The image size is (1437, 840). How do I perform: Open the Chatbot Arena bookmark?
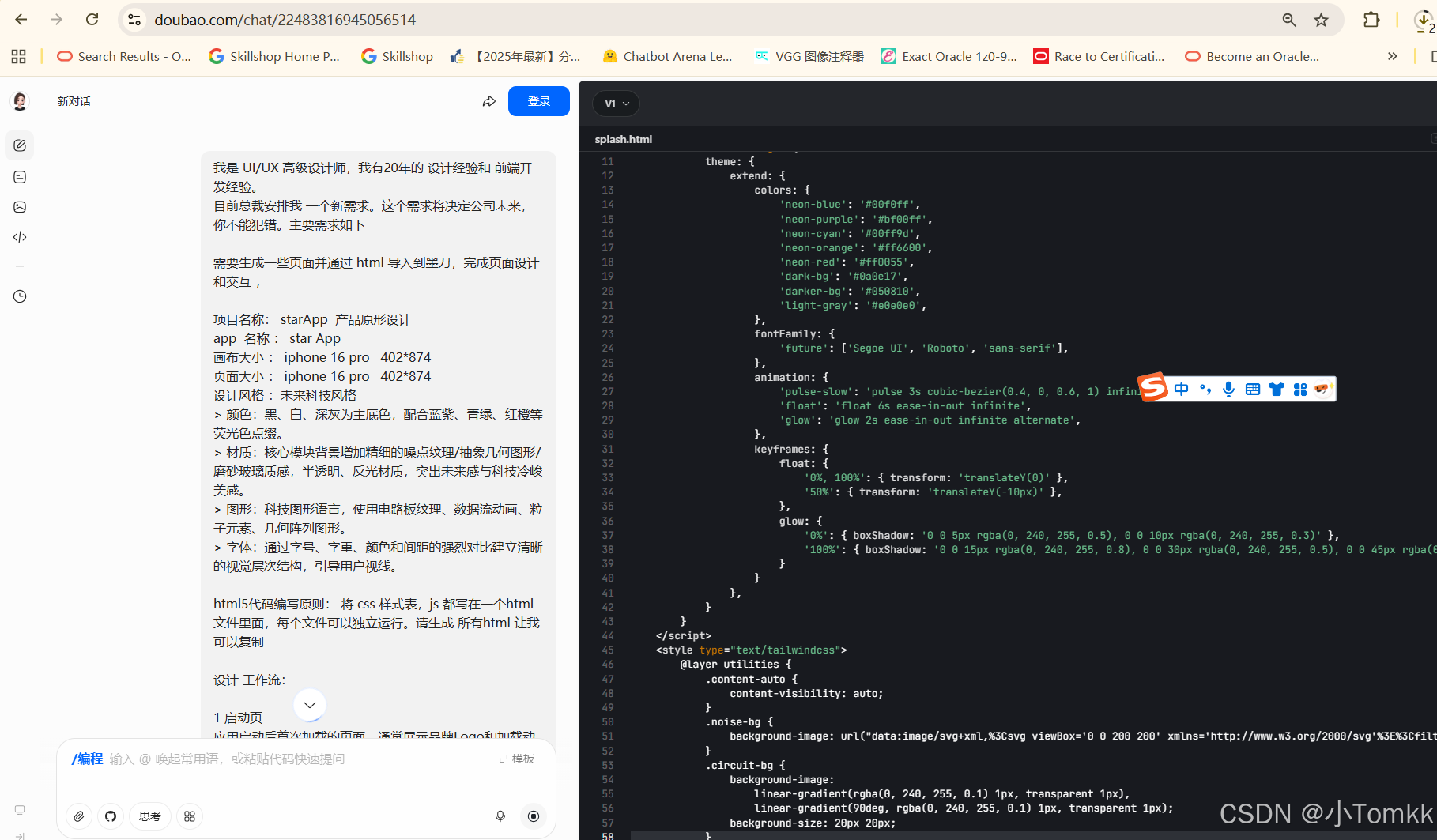(x=668, y=56)
